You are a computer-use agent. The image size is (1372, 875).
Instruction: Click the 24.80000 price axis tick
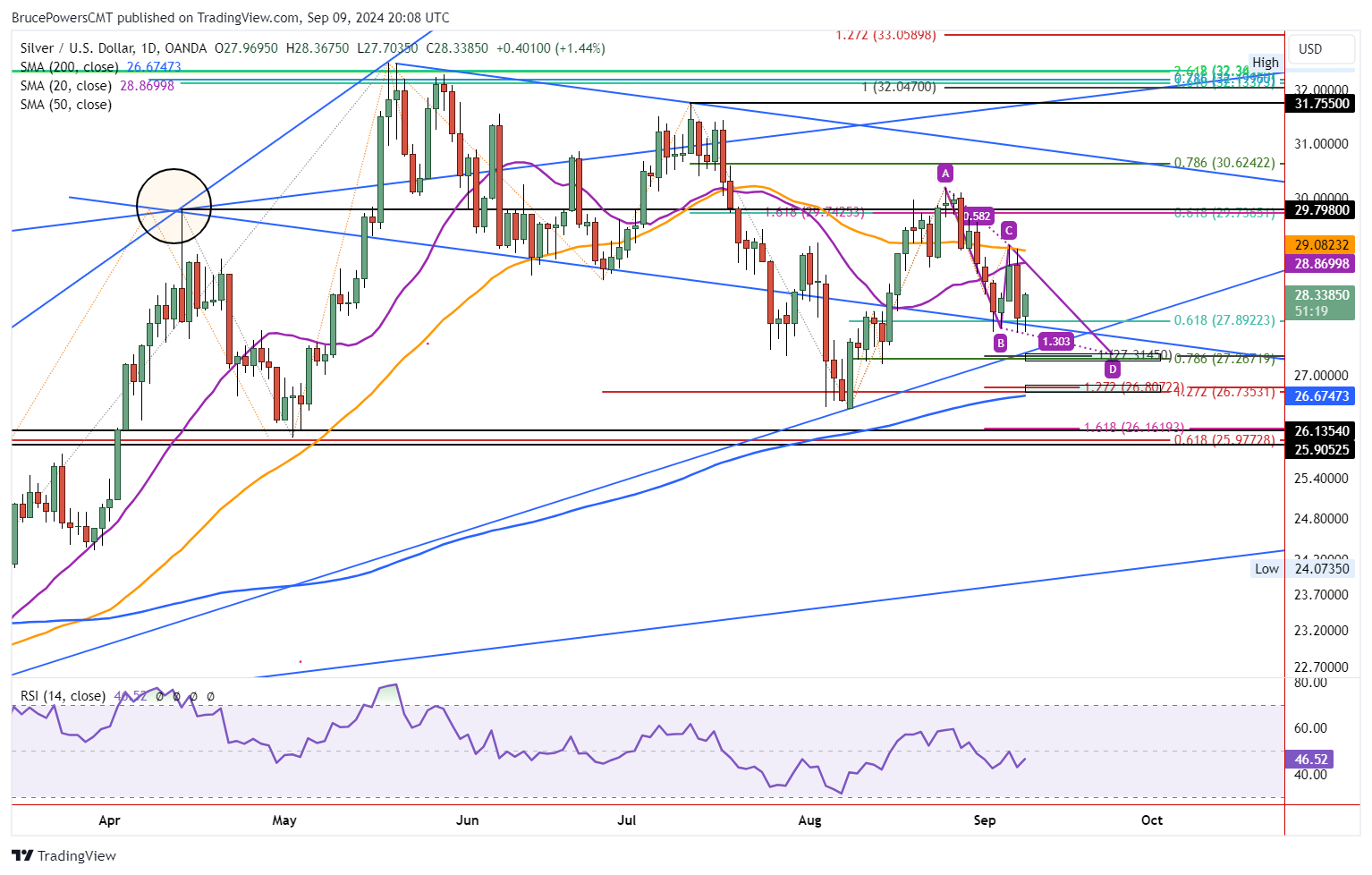point(1321,519)
